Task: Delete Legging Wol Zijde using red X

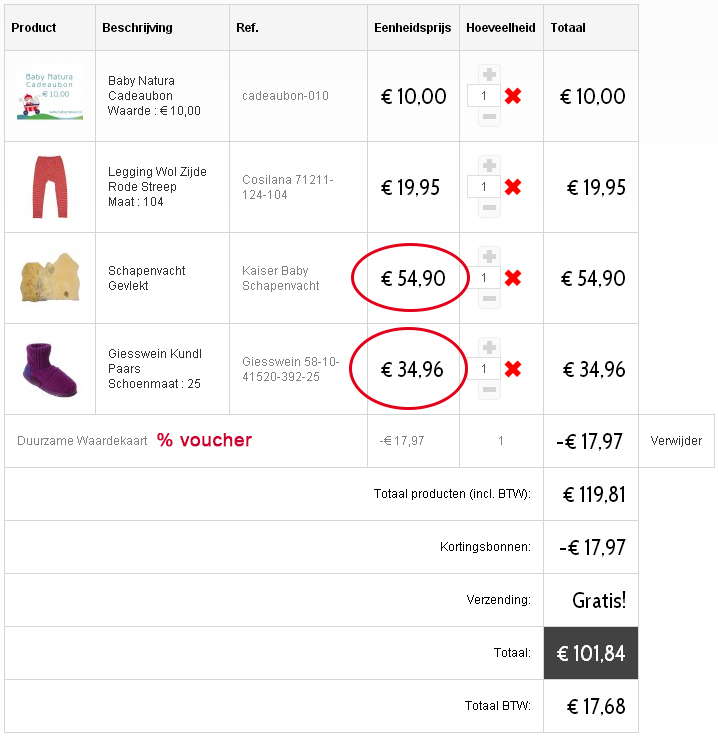Action: point(513,187)
